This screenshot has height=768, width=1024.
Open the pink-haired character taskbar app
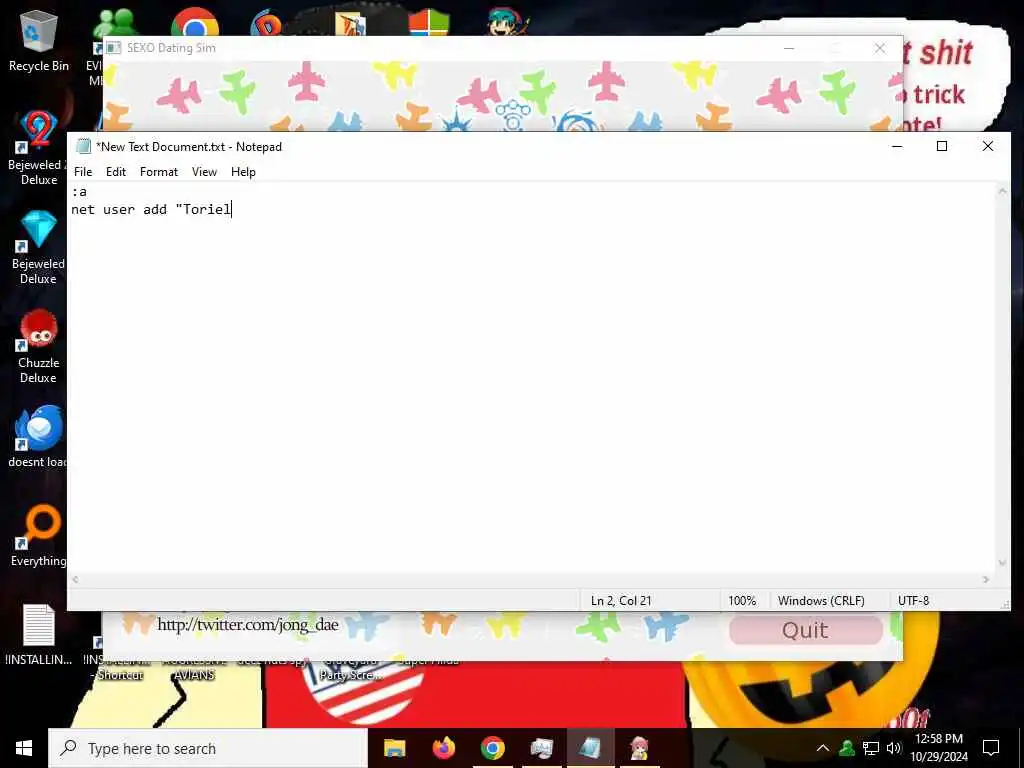(639, 748)
